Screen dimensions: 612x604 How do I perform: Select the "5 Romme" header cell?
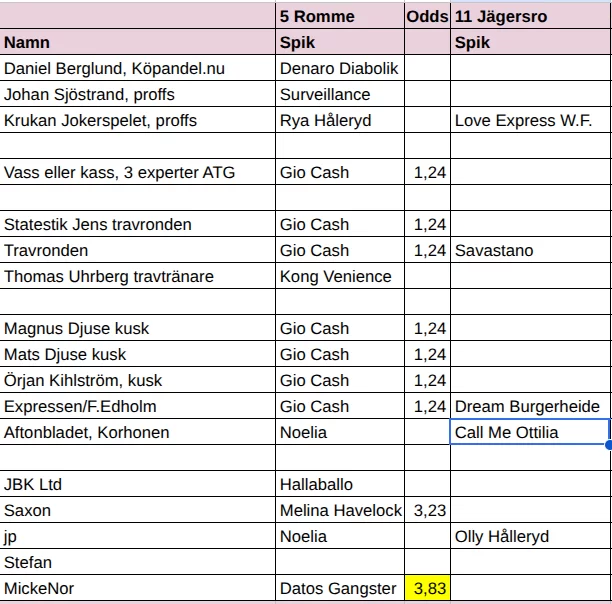[x=339, y=17]
